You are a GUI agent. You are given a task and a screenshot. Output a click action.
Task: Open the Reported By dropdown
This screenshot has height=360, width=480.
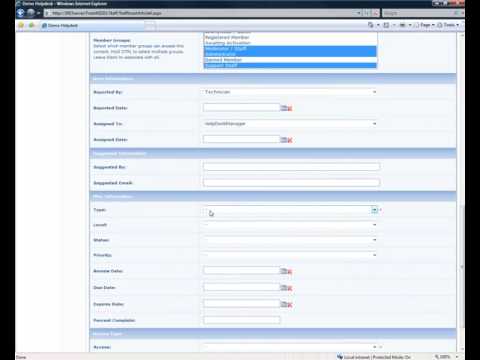(289, 92)
